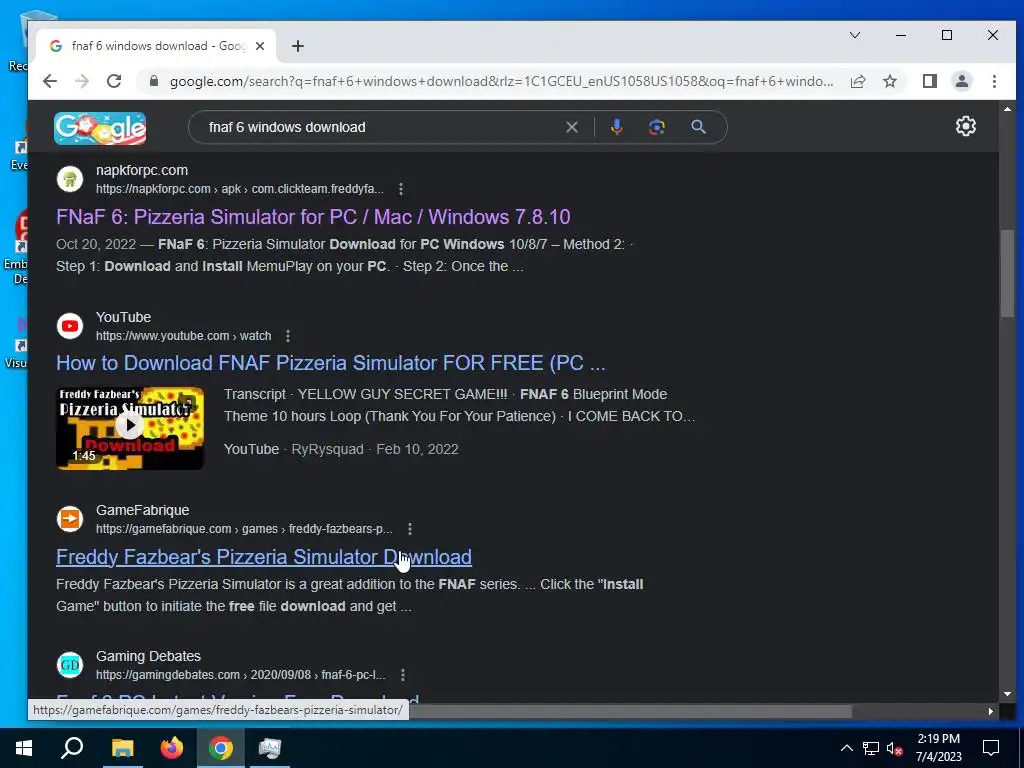Expand the tab search chevron
The width and height of the screenshot is (1024, 768).
(855, 35)
